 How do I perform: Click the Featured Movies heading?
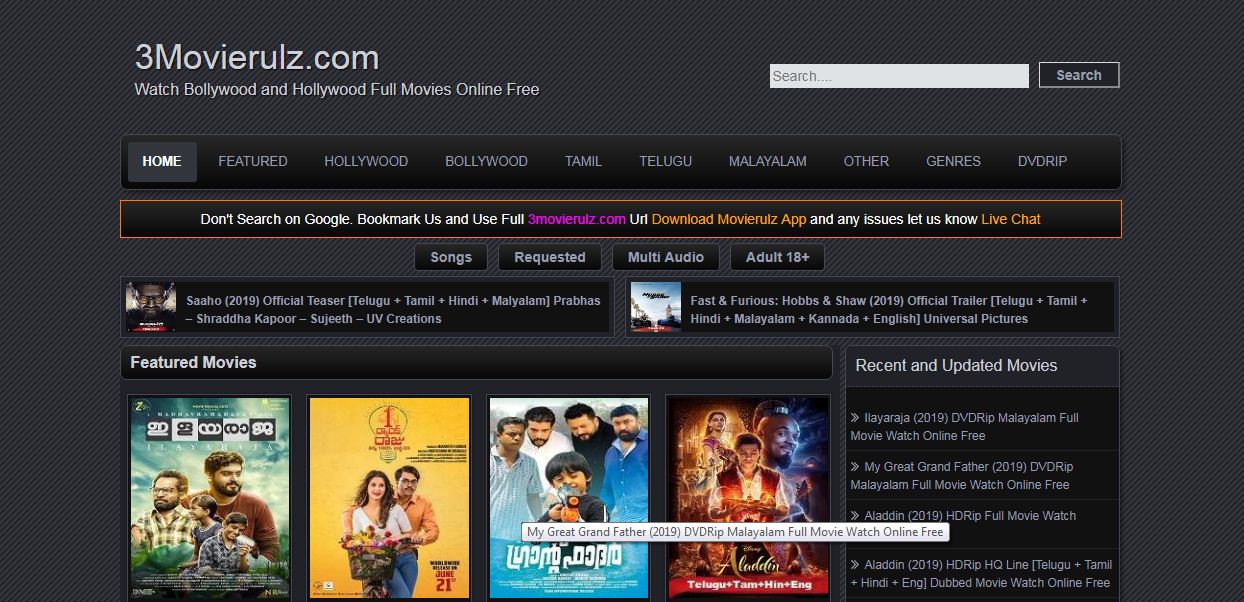[x=193, y=363]
